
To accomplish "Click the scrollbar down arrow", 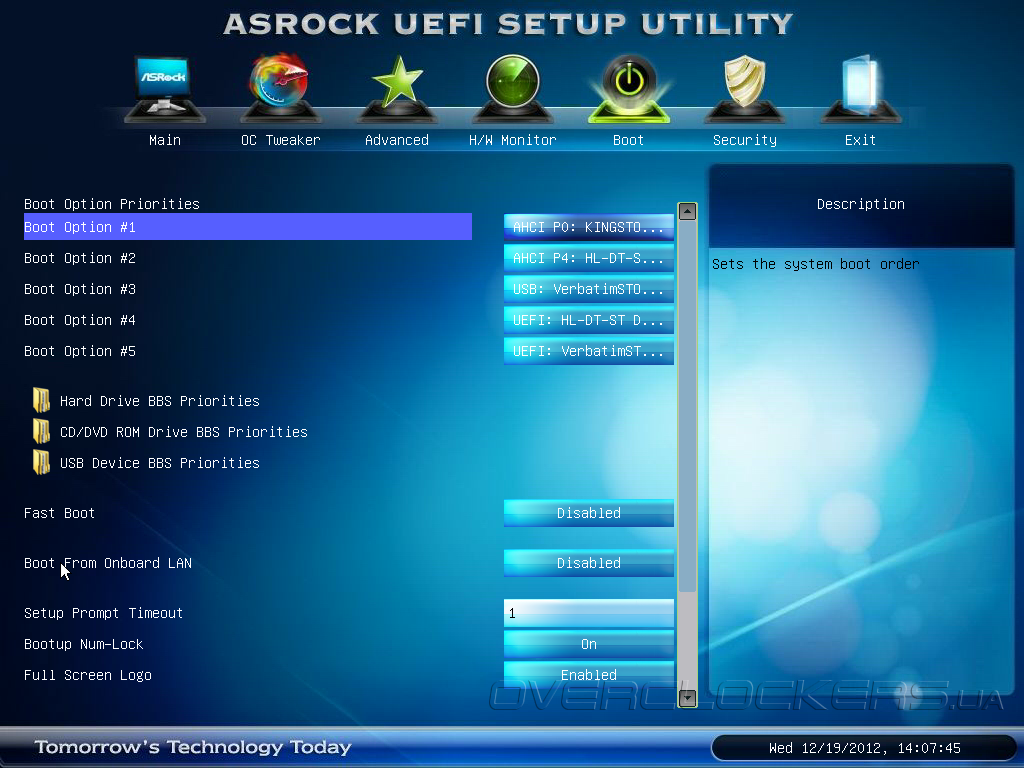I will 687,697.
